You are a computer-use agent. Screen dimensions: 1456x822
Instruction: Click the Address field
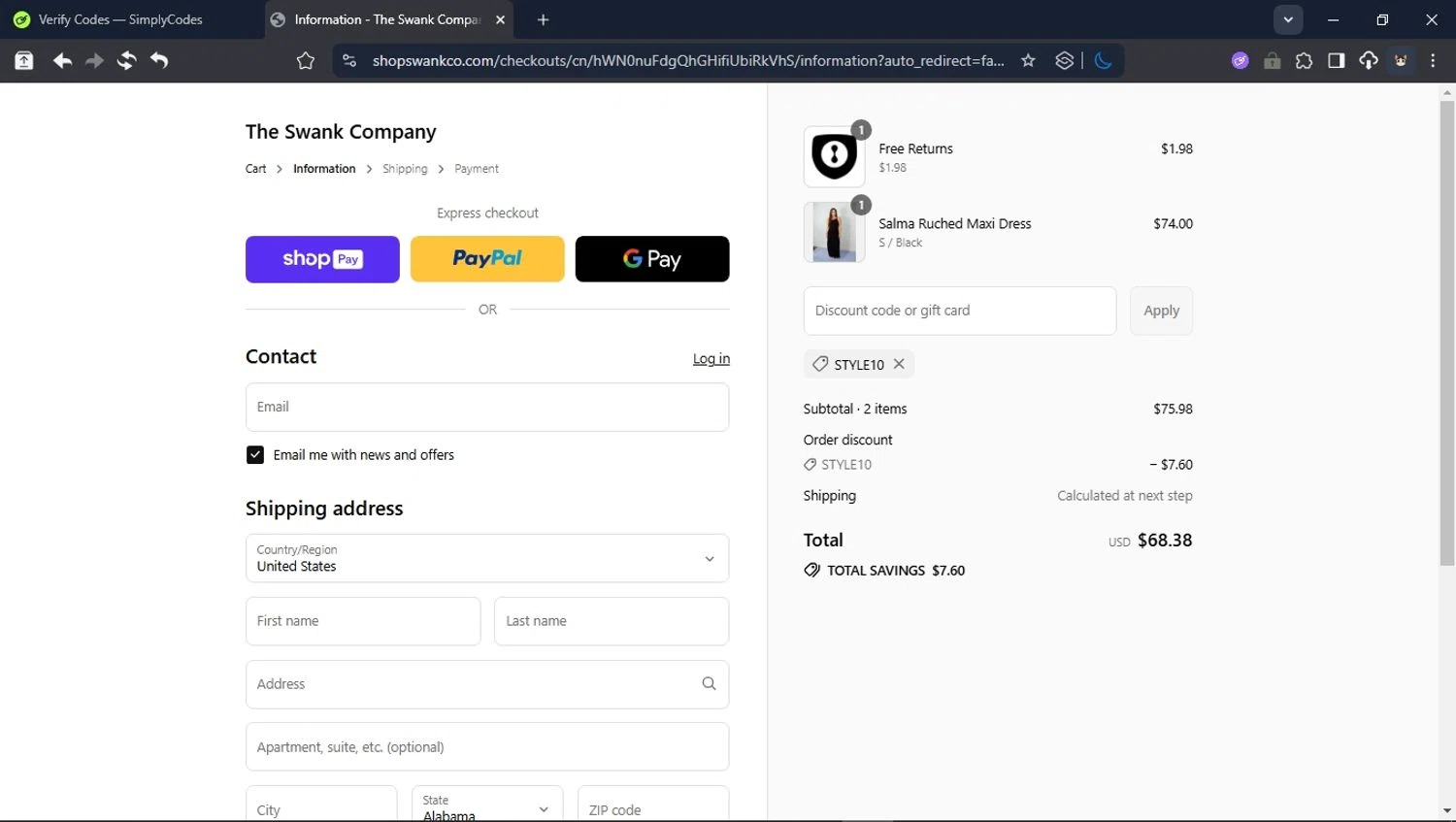487,684
